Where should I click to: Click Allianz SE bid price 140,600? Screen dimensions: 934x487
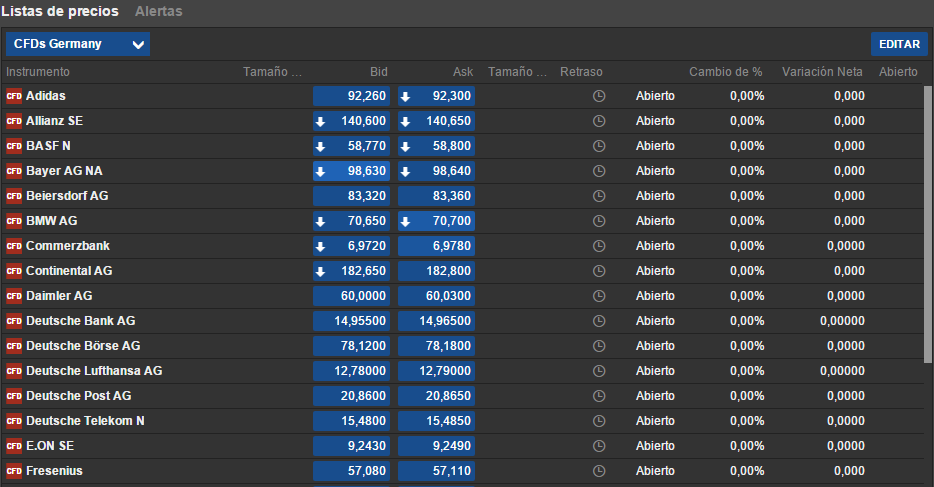[x=351, y=121]
